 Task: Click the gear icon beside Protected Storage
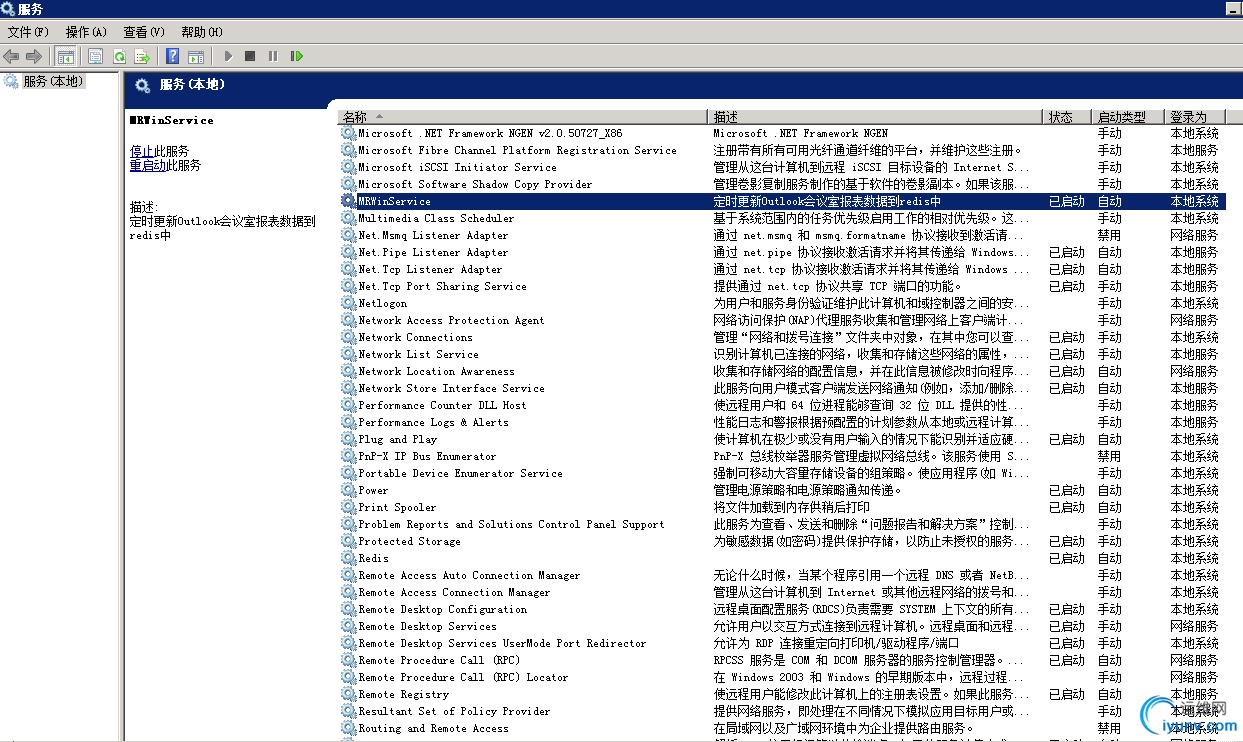[x=348, y=541]
